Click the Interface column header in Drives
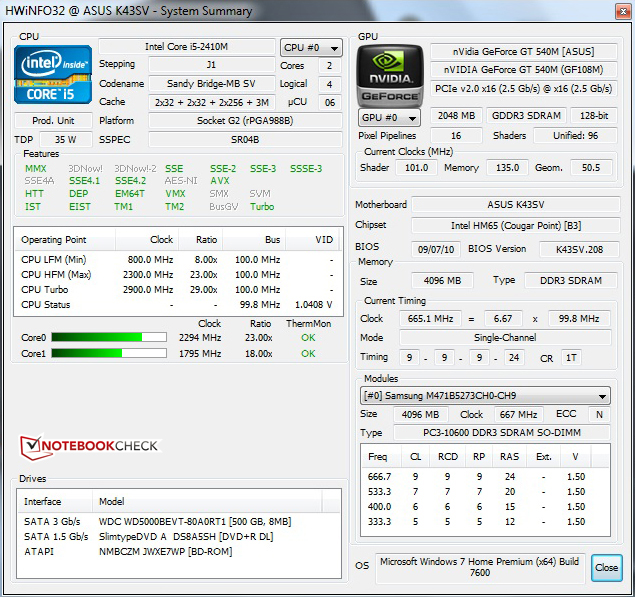Viewport: 635px width, 597px height. click(x=55, y=501)
